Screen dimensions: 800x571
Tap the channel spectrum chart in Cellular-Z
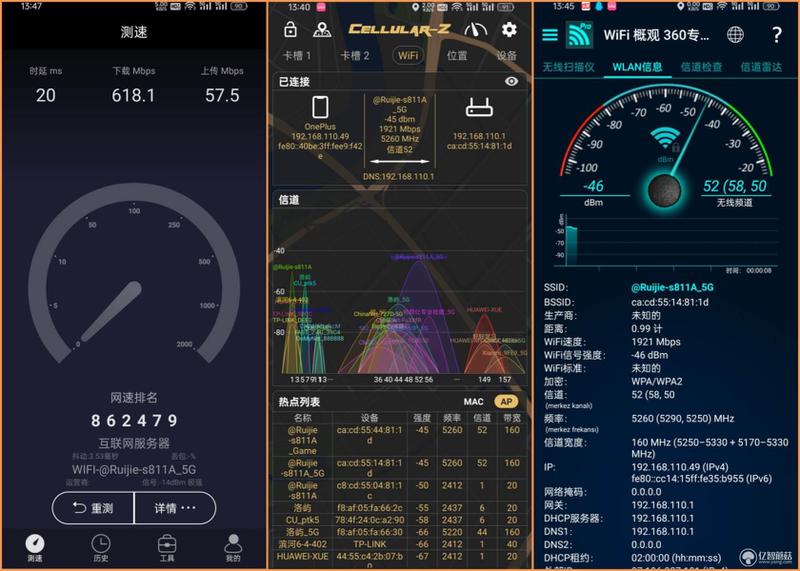point(401,296)
